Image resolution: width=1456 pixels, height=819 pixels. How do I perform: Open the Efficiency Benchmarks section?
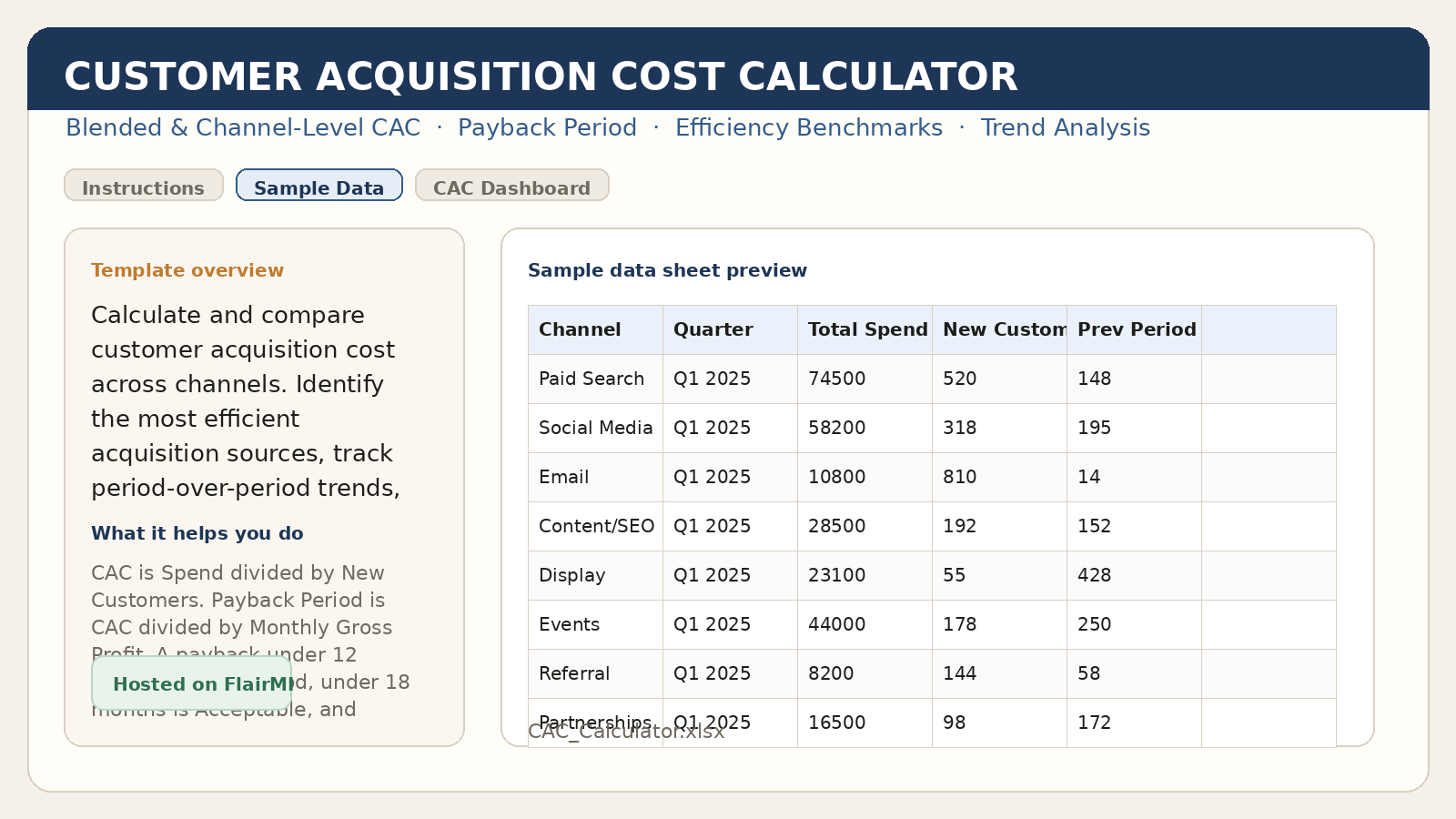click(x=808, y=127)
